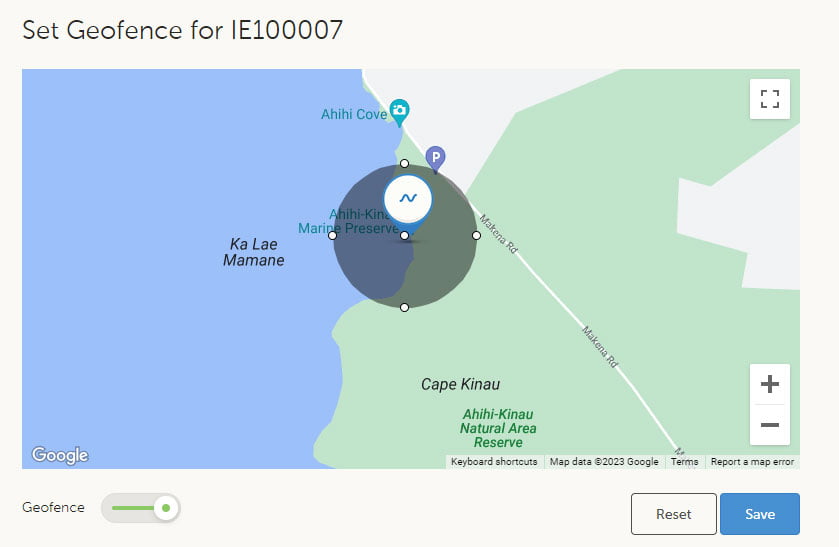Toggle the Geofence switch off
Image resolution: width=839 pixels, height=547 pixels.
tap(141, 508)
